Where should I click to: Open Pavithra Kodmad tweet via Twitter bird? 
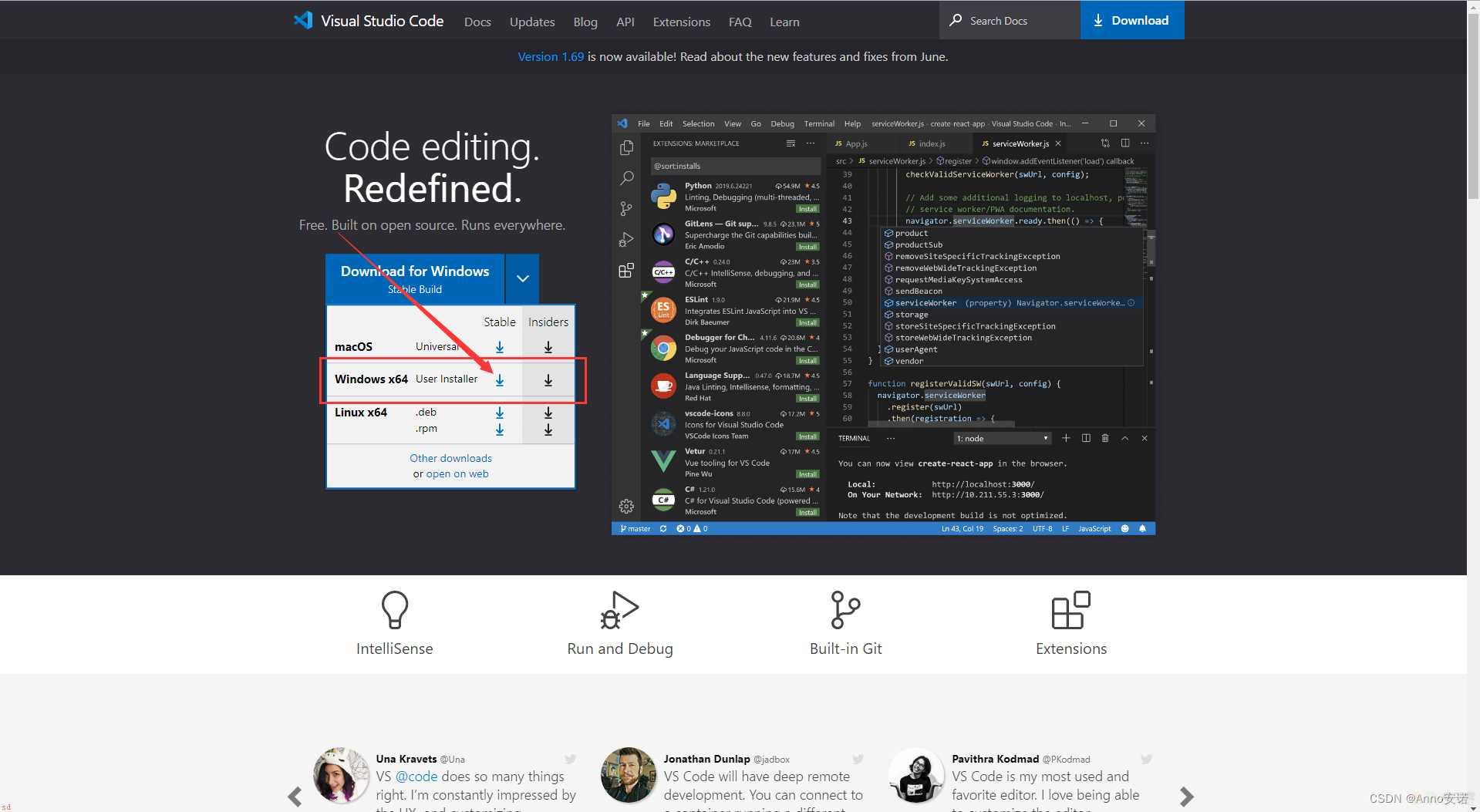click(x=1146, y=759)
